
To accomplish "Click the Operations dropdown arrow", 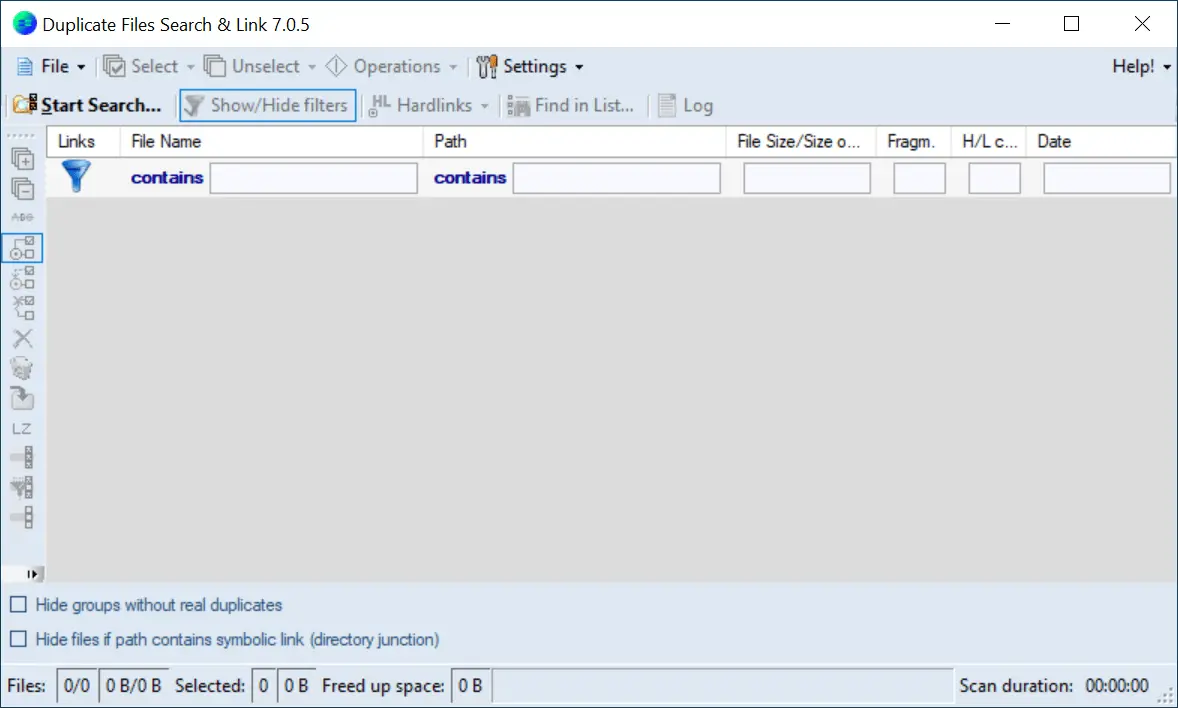I will coord(453,67).
